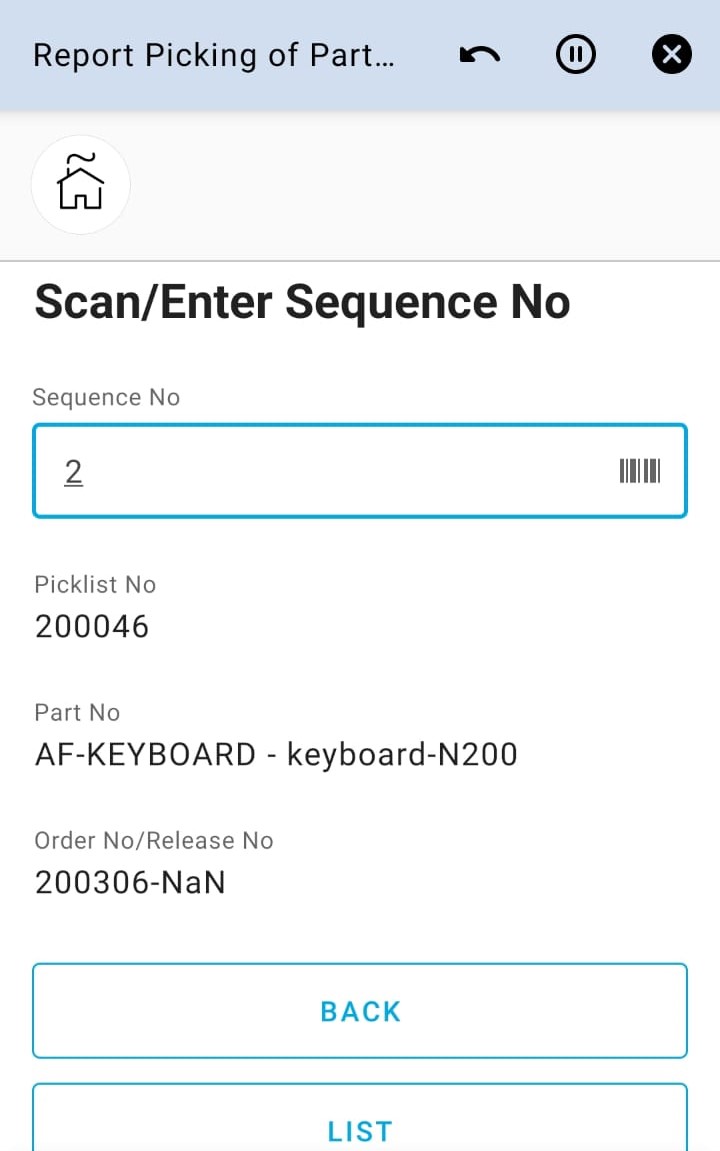Go to home via the house icon
The width and height of the screenshot is (720, 1151).
click(81, 184)
